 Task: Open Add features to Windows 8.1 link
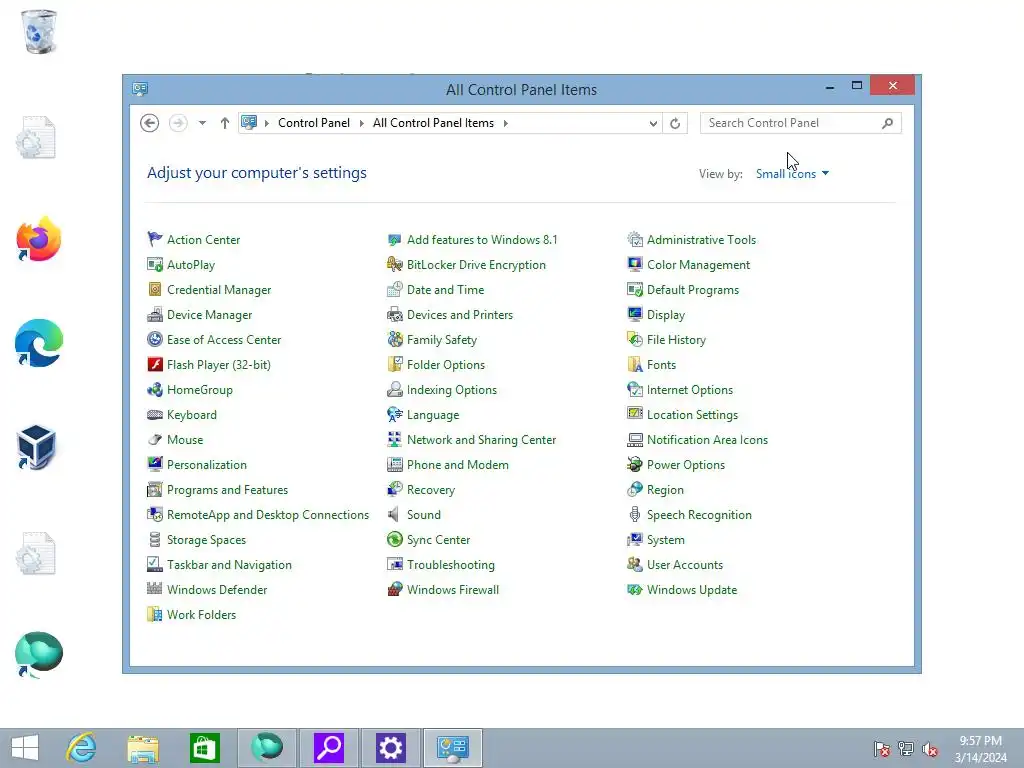pyautogui.click(x=482, y=240)
